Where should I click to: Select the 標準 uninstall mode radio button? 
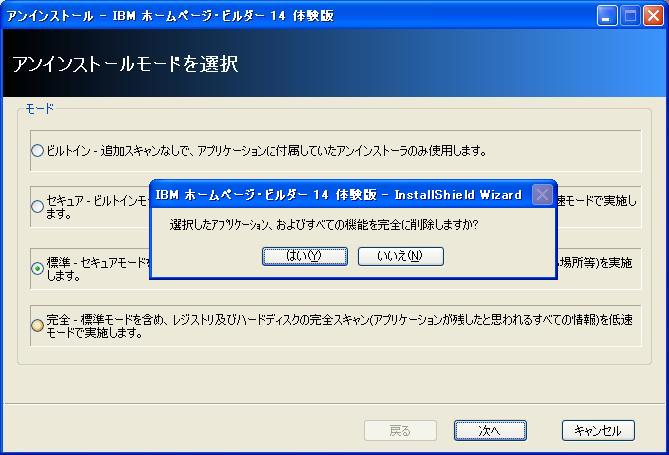pos(38,268)
